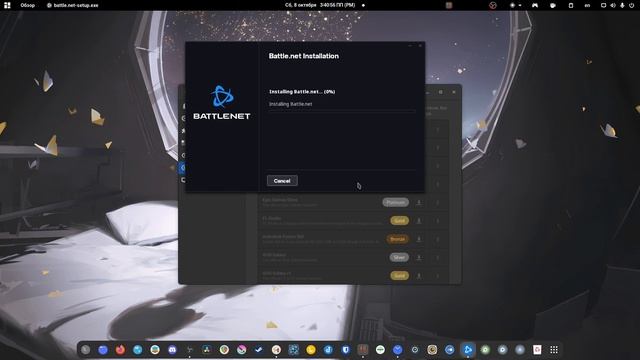Close the background installers window
This screenshot has width=640, height=360.
coord(453,92)
